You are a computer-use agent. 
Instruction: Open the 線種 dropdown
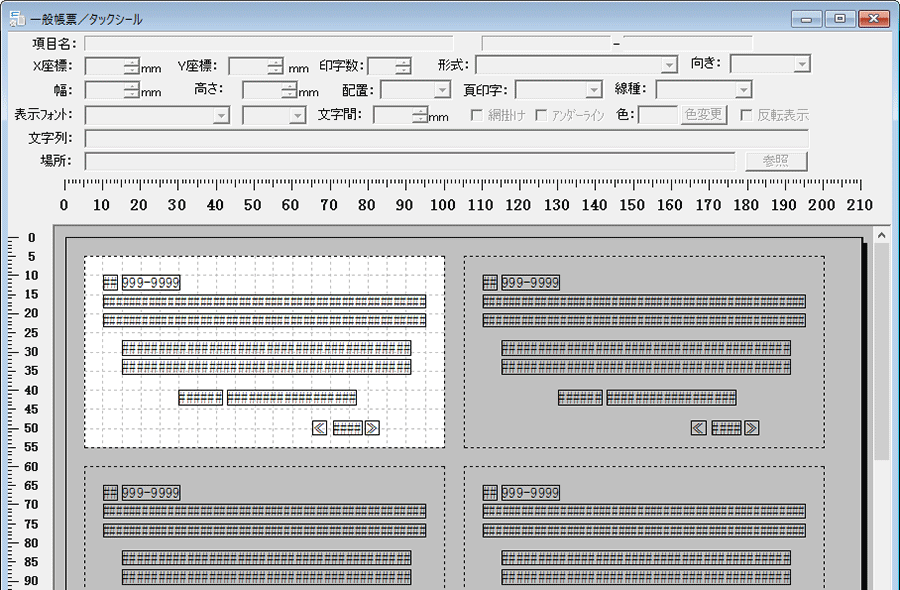tap(743, 90)
